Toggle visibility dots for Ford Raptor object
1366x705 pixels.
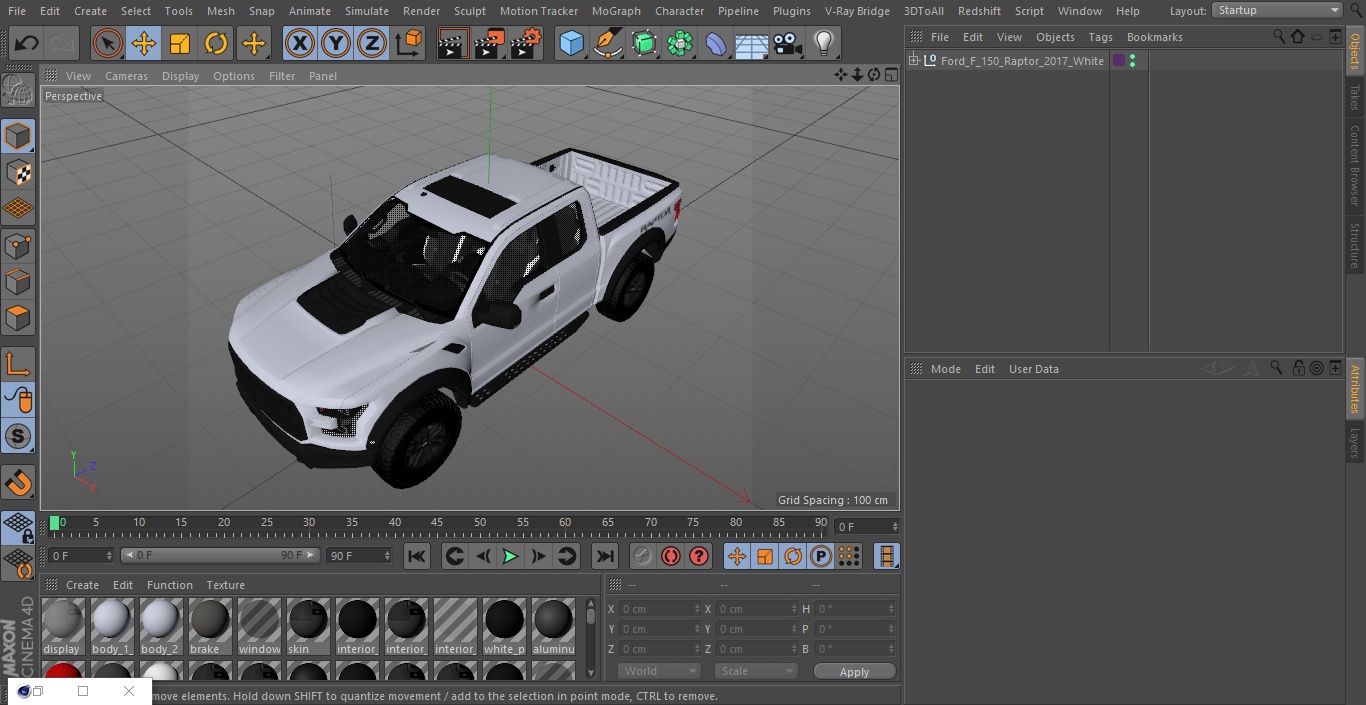[x=1132, y=61]
